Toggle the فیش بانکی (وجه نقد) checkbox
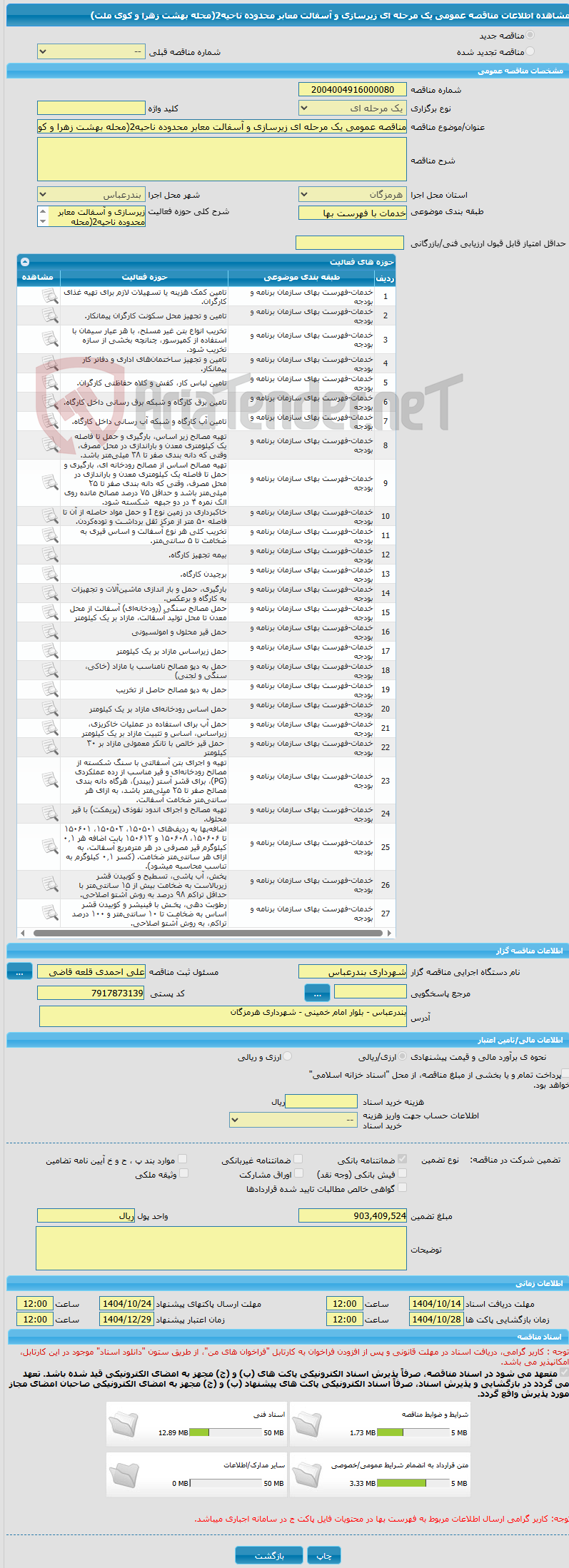 (x=402, y=1173)
